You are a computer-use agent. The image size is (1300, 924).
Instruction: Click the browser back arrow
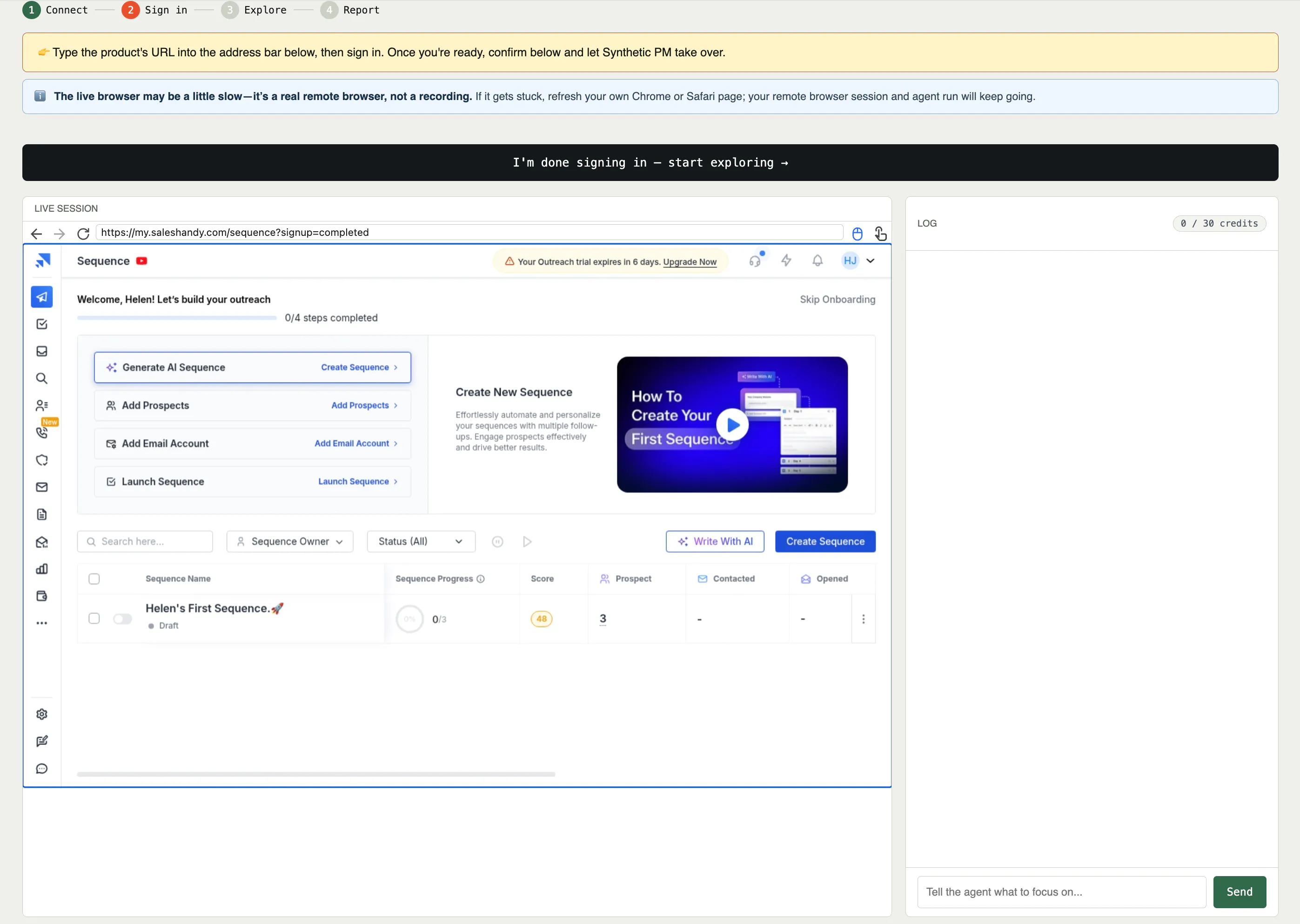click(x=36, y=233)
